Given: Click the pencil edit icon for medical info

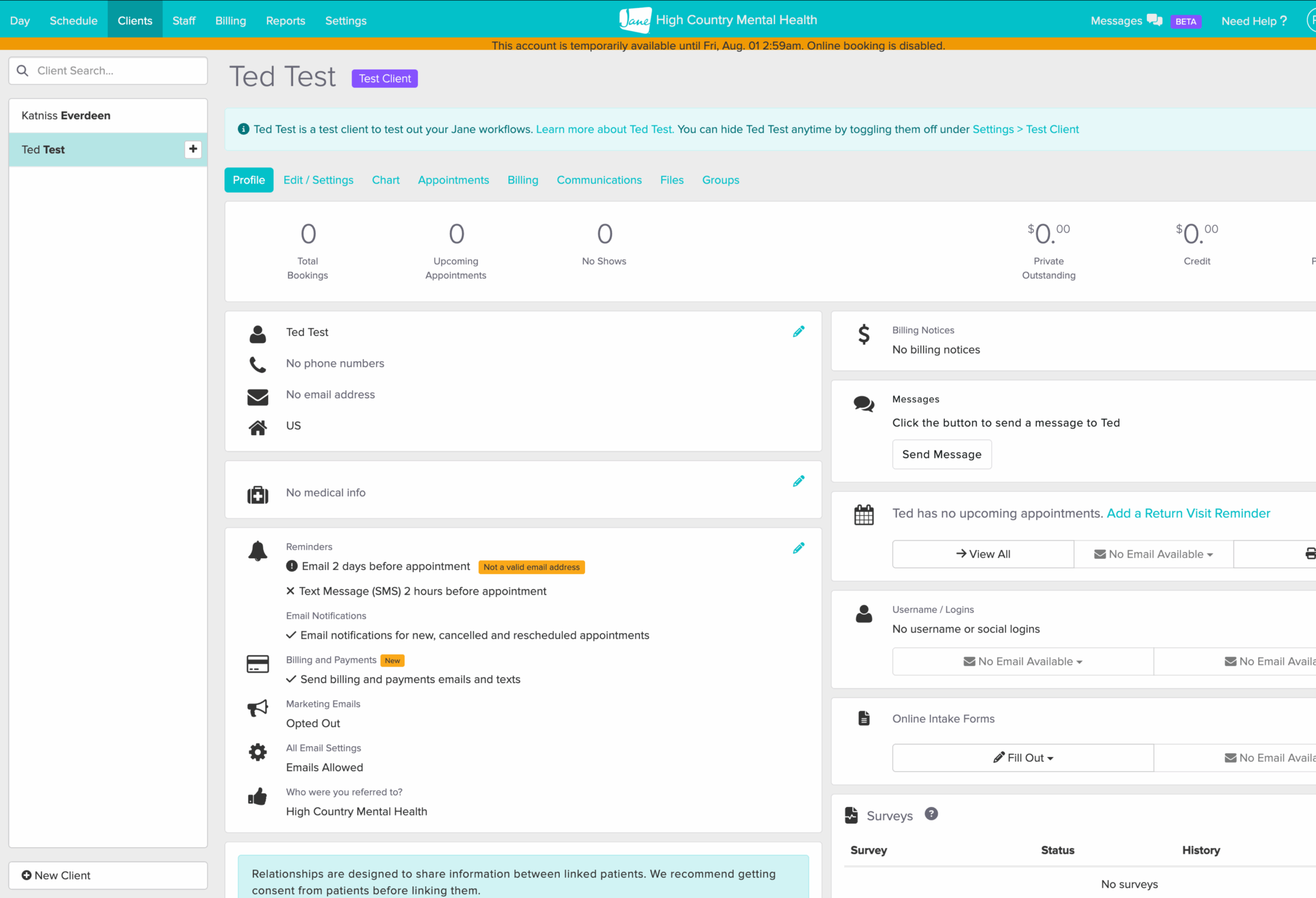Looking at the screenshot, I should 798,481.
